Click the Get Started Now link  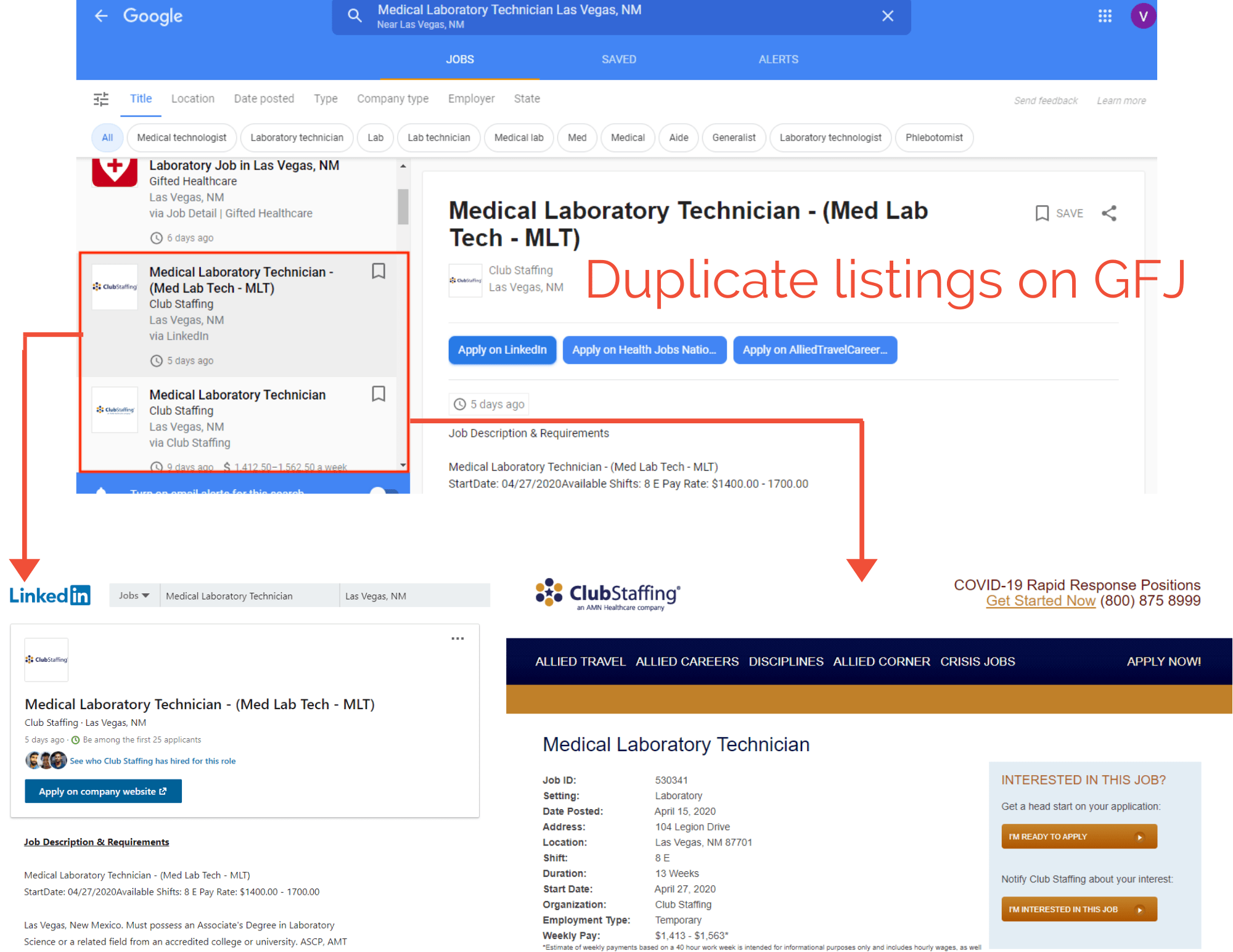coord(1040,601)
